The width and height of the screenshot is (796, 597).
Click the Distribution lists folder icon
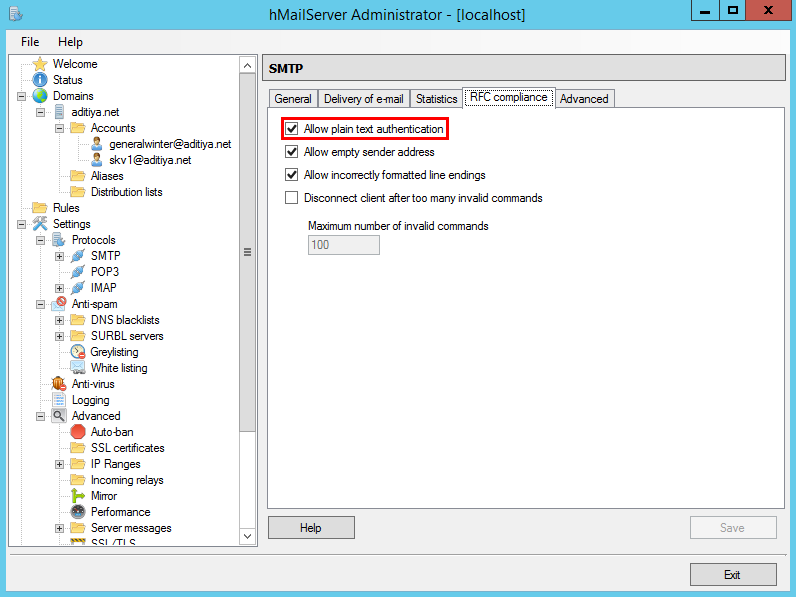tap(78, 192)
